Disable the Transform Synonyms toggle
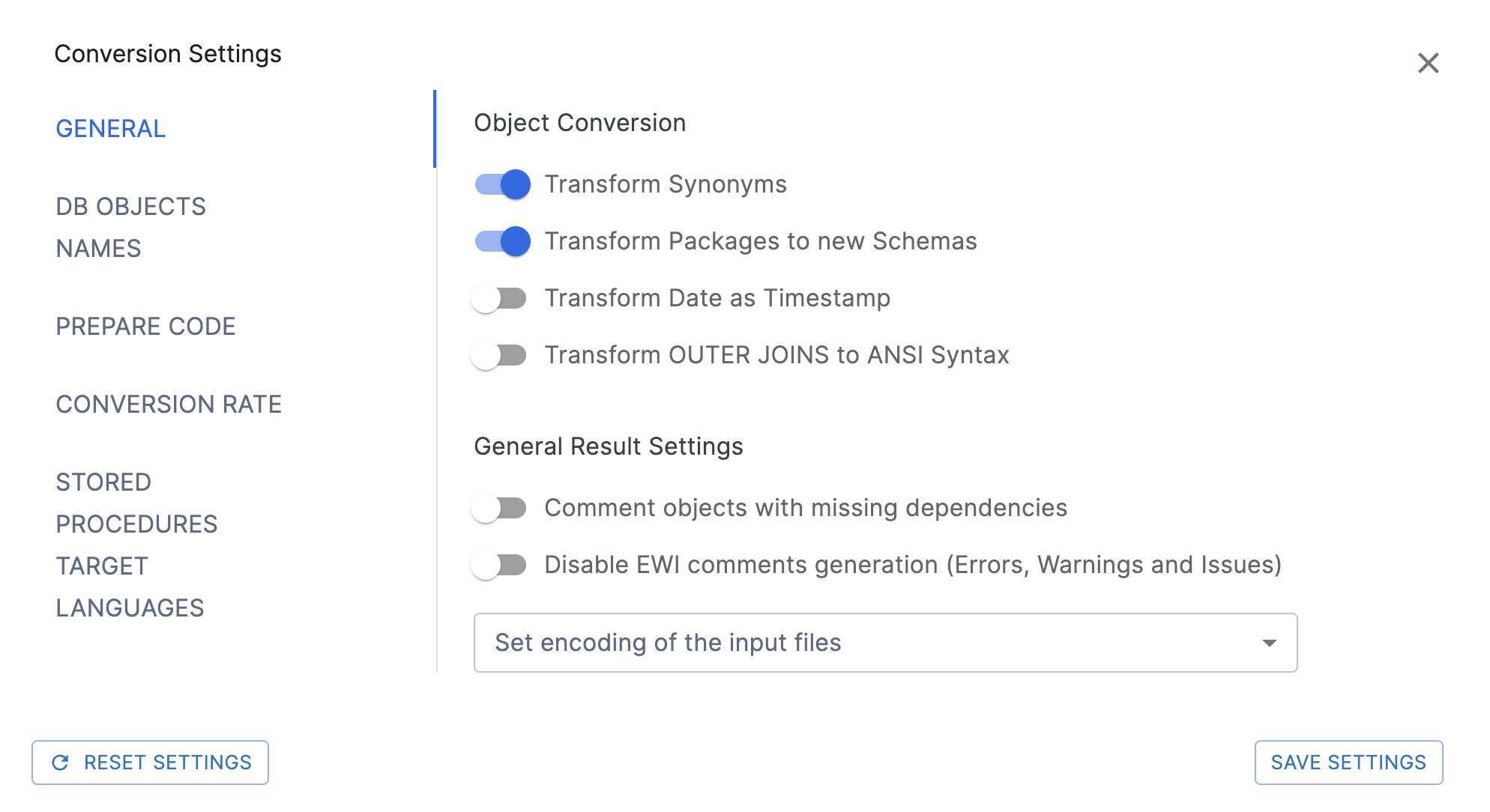 502,184
